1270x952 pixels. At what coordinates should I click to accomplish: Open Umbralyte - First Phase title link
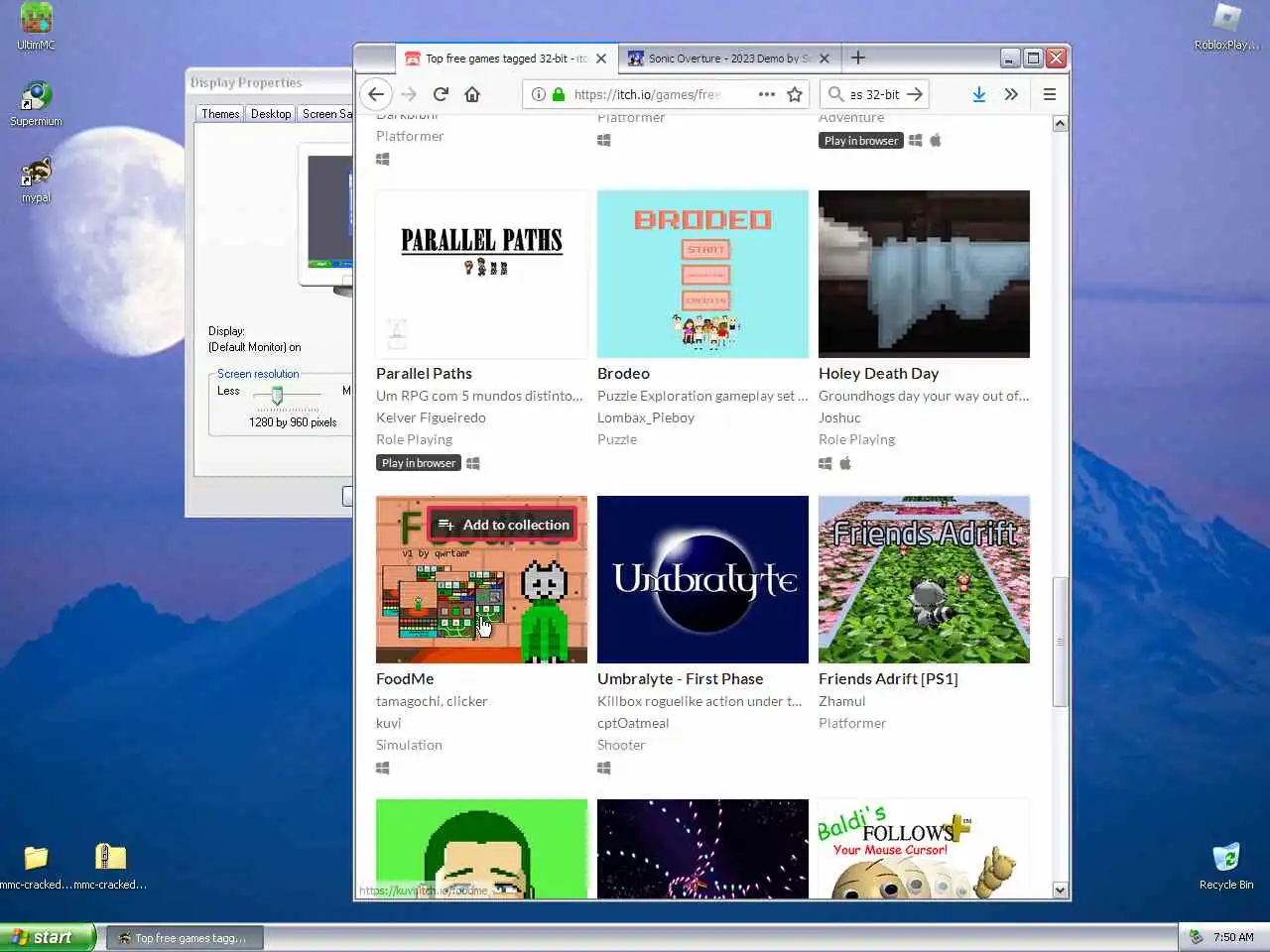coord(680,679)
